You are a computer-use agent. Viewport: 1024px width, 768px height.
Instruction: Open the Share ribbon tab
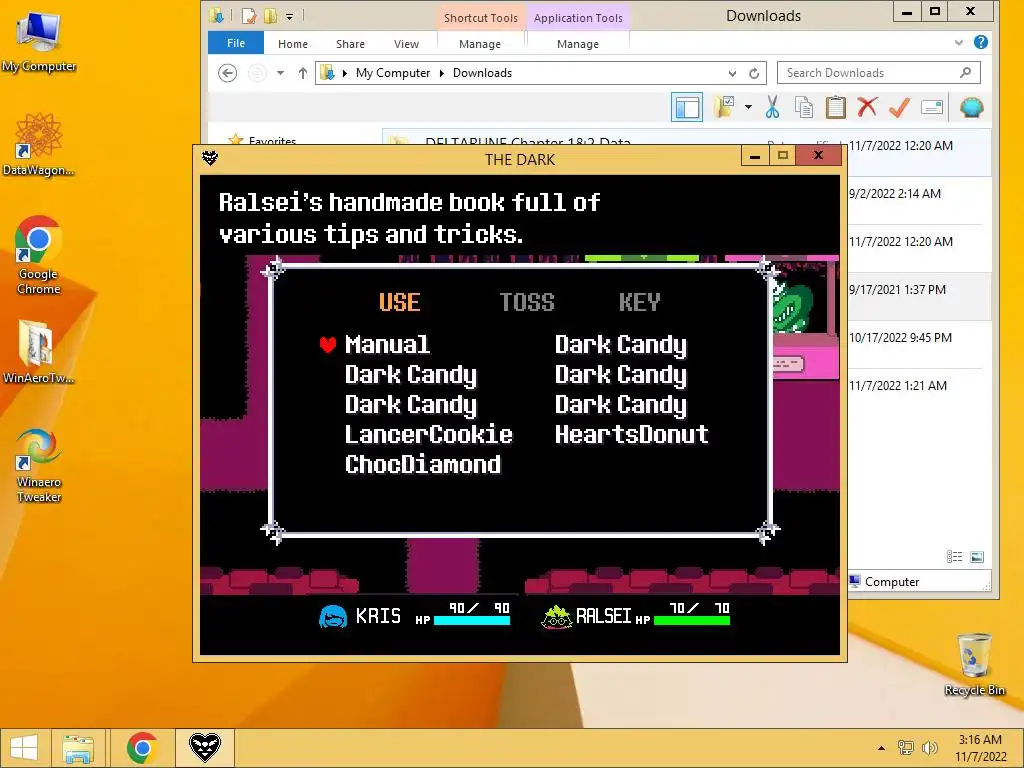tap(350, 44)
